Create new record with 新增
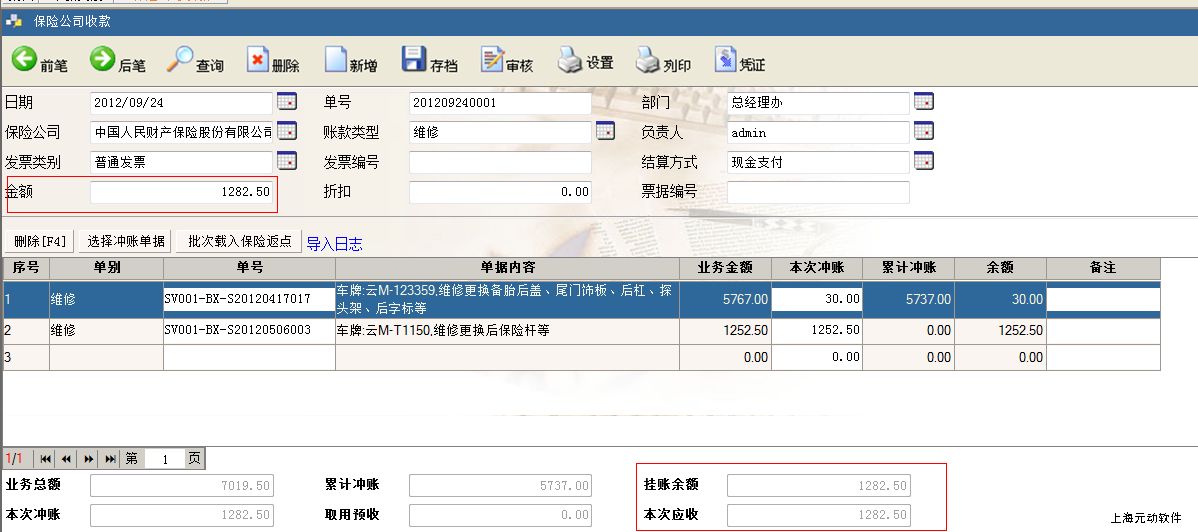 336,61
